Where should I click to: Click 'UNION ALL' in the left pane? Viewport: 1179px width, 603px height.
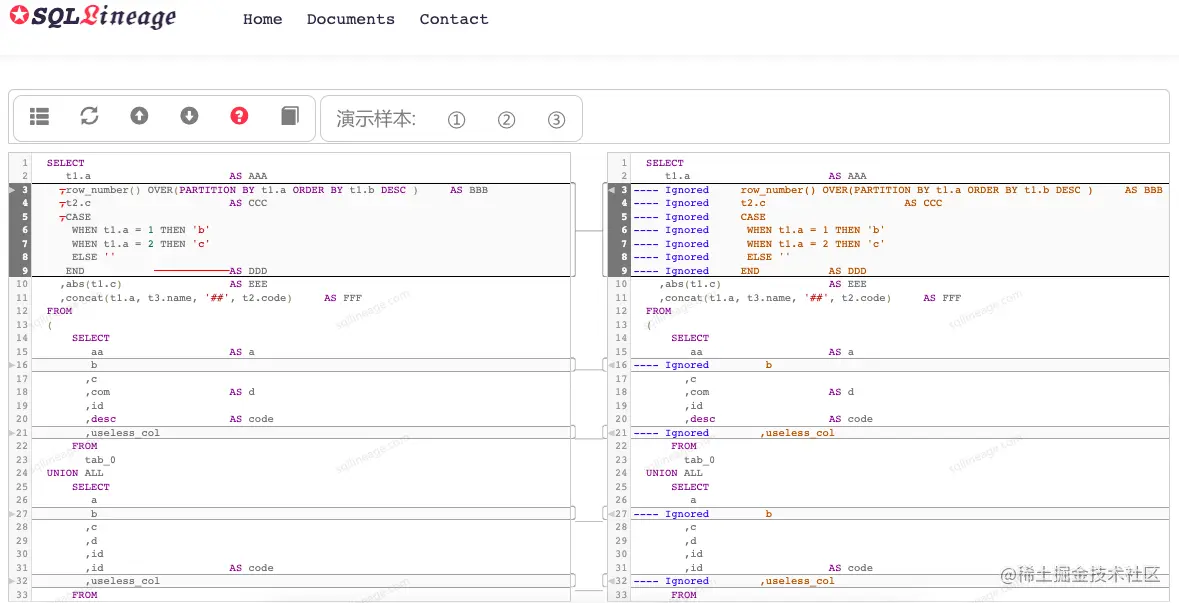pyautogui.click(x=75, y=473)
